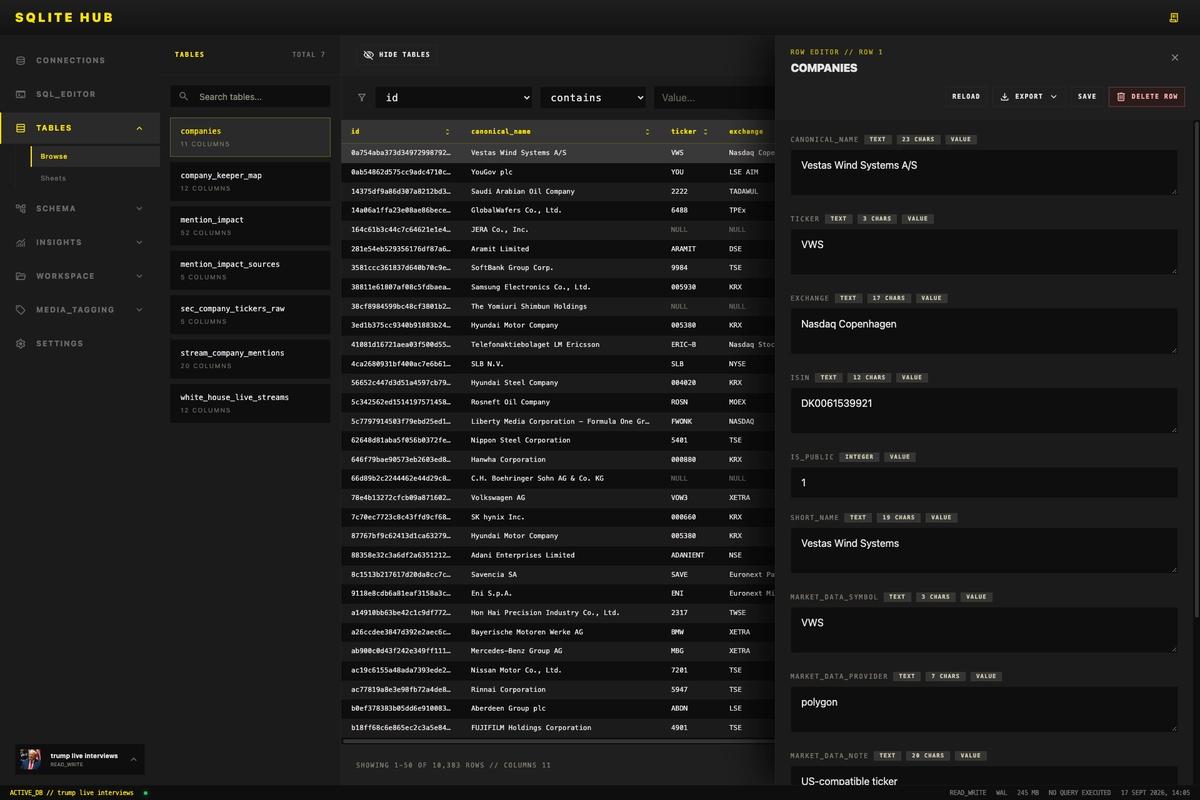This screenshot has height=800, width=1200.
Task: Edit the exchange field Nasdaq Copenhagen
Action: coord(984,331)
